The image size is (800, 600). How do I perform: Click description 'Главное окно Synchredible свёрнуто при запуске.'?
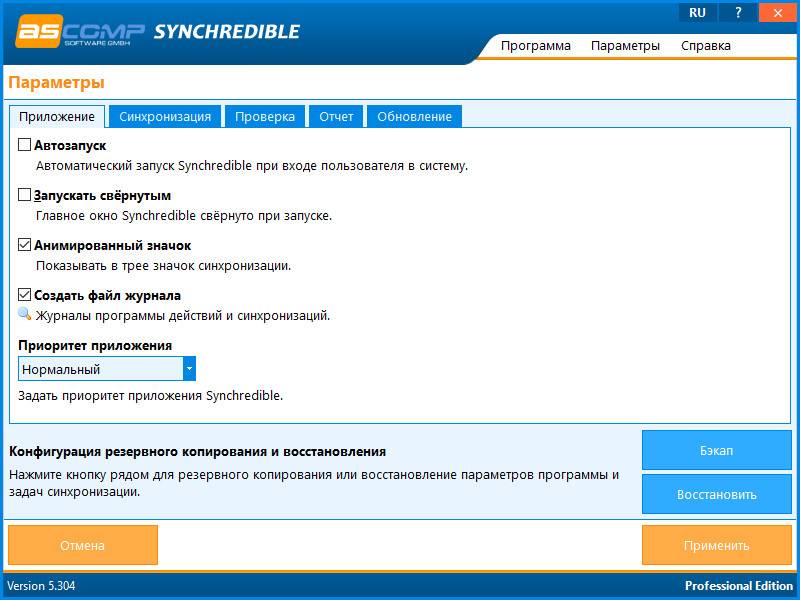184,215
